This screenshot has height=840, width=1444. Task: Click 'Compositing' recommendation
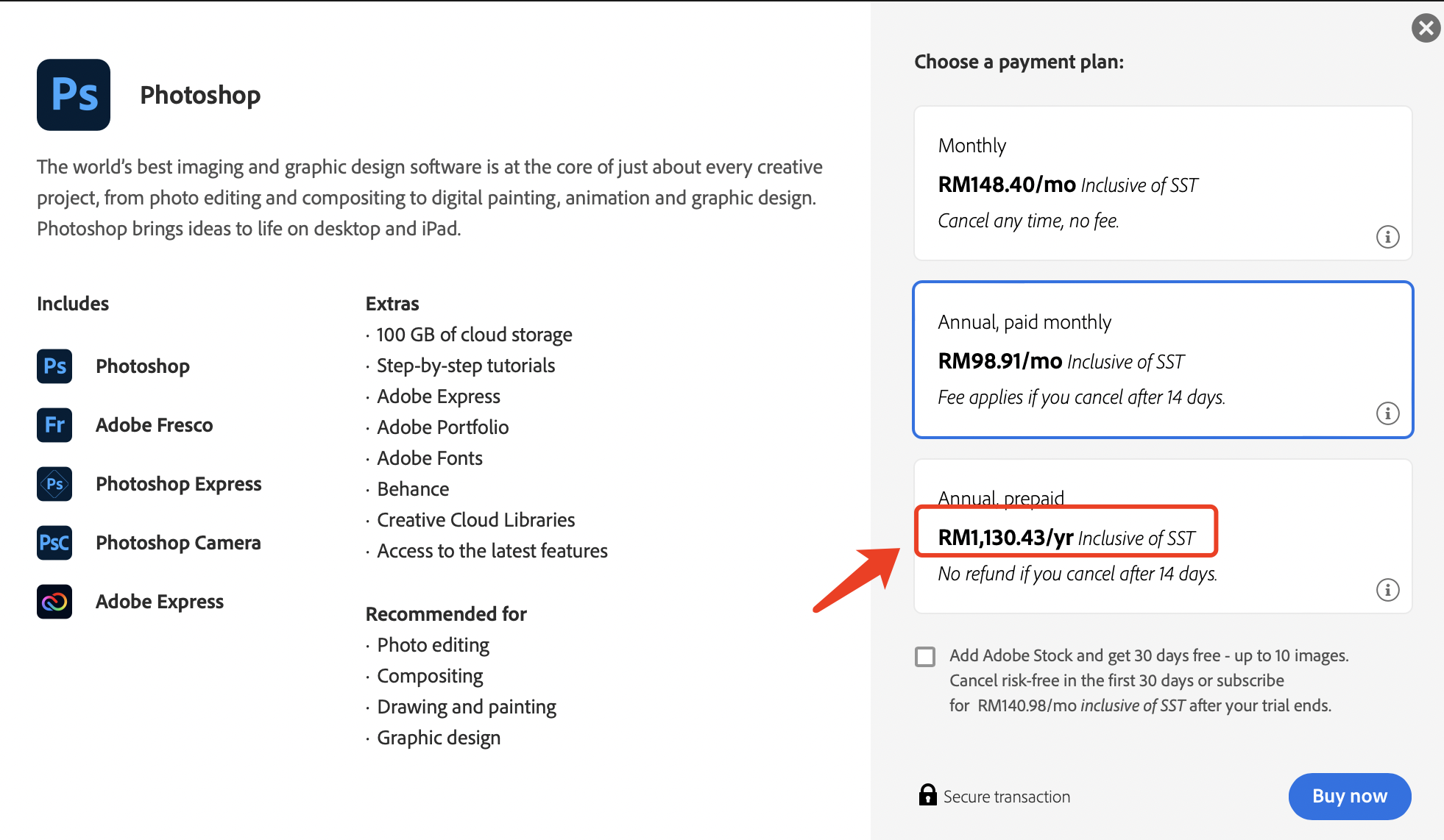click(x=430, y=676)
